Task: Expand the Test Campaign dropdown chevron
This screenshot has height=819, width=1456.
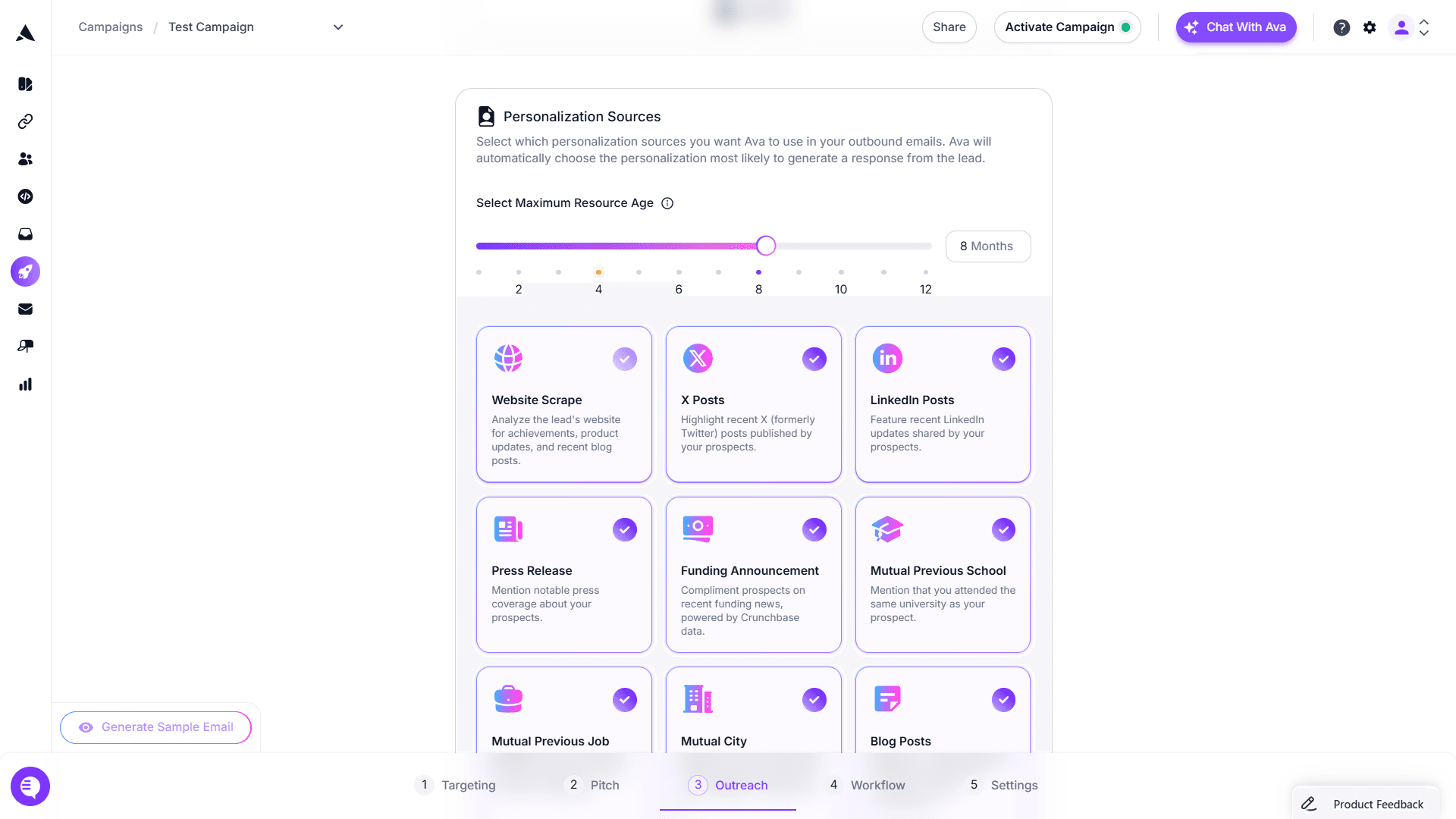Action: coord(338,27)
